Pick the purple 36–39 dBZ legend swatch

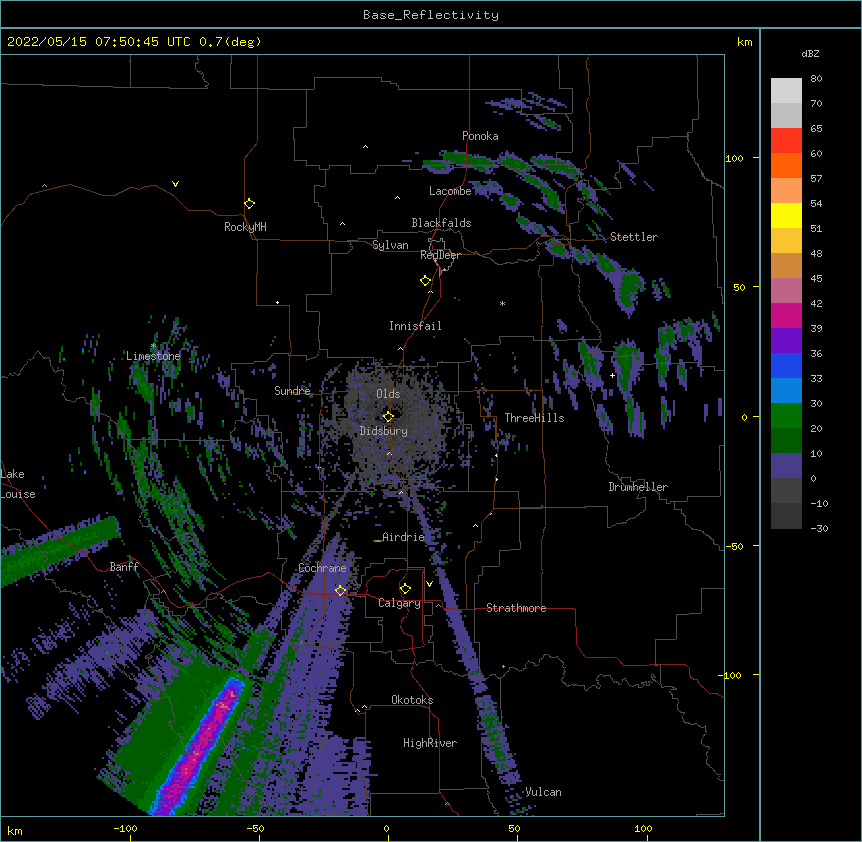point(786,341)
